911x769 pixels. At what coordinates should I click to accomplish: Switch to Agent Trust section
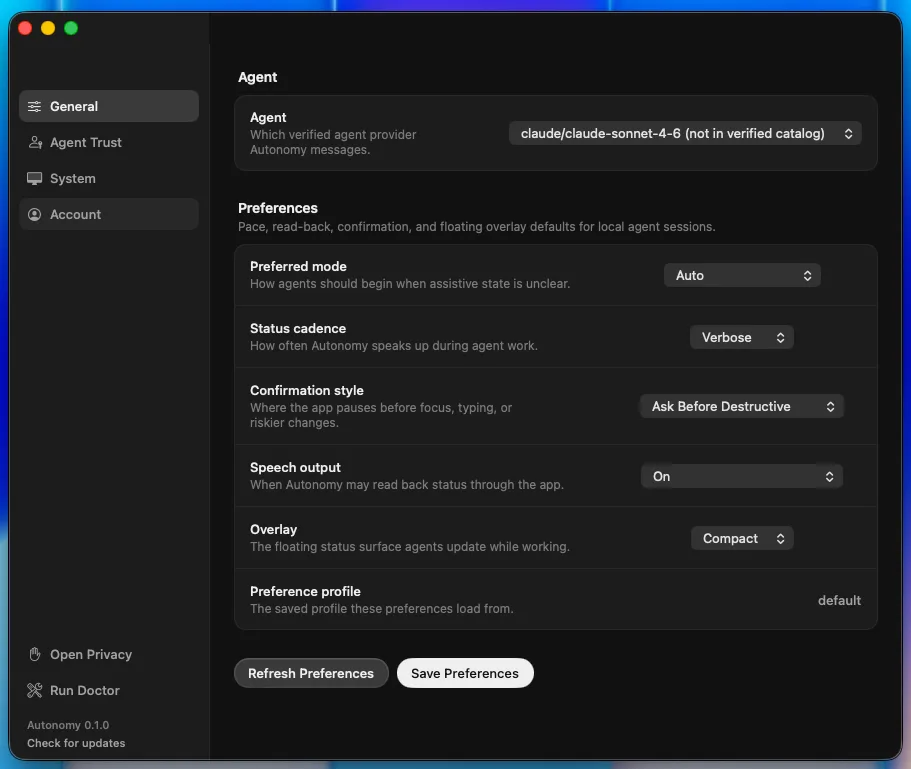pyautogui.click(x=109, y=142)
